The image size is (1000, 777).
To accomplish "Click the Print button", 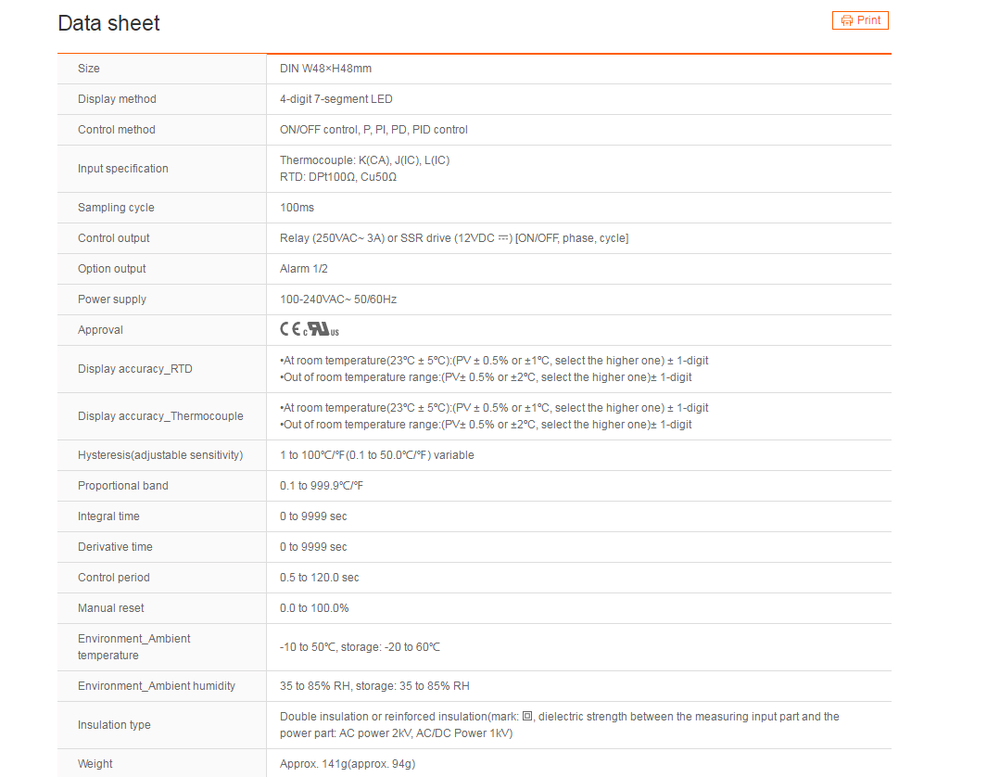I will 860,20.
